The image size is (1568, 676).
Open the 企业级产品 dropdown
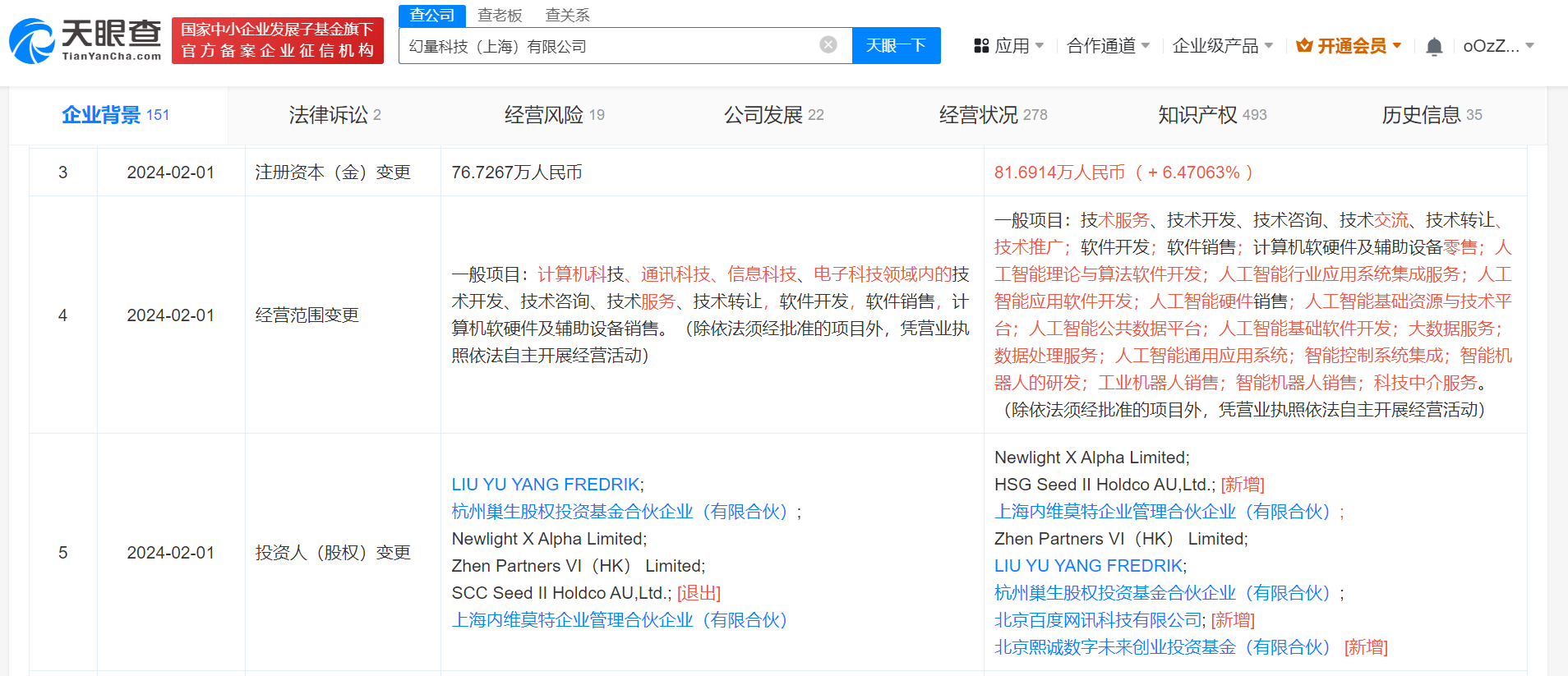1223,46
